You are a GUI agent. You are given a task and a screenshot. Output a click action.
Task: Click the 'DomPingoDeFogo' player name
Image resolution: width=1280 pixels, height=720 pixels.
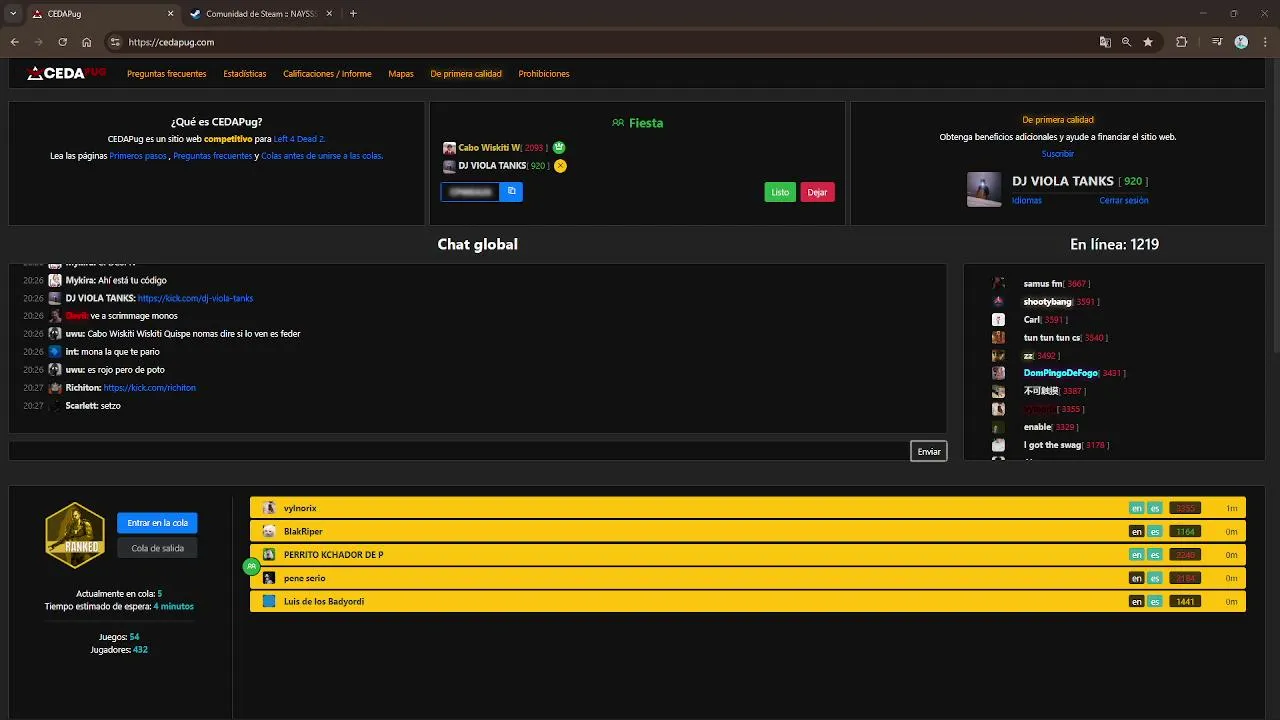(x=1061, y=373)
